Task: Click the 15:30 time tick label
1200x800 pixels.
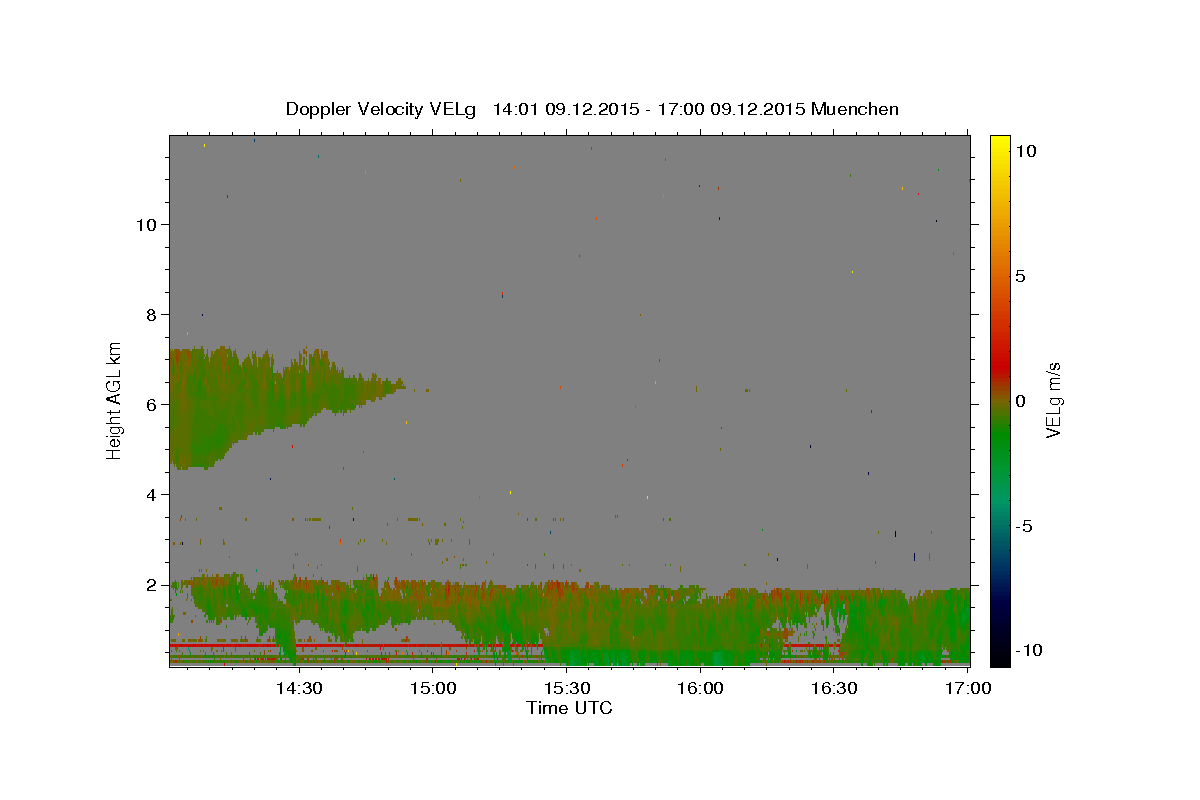Action: pos(567,688)
